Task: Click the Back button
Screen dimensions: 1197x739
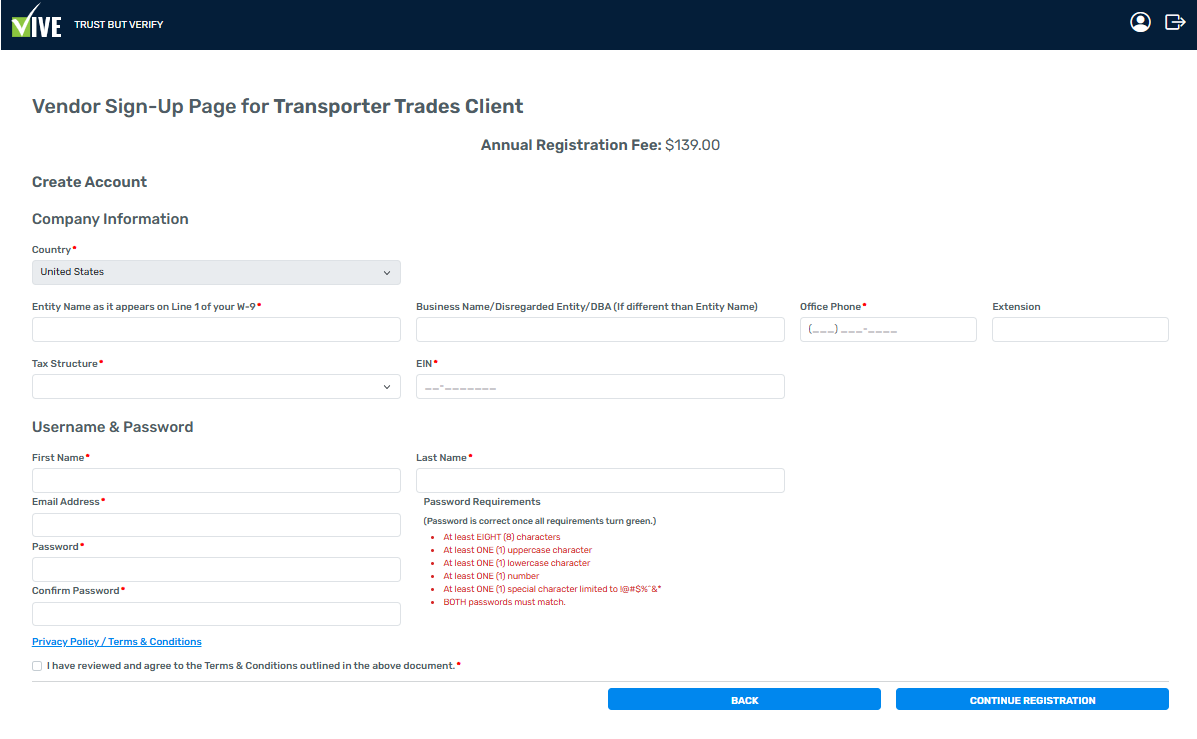Action: pos(744,700)
